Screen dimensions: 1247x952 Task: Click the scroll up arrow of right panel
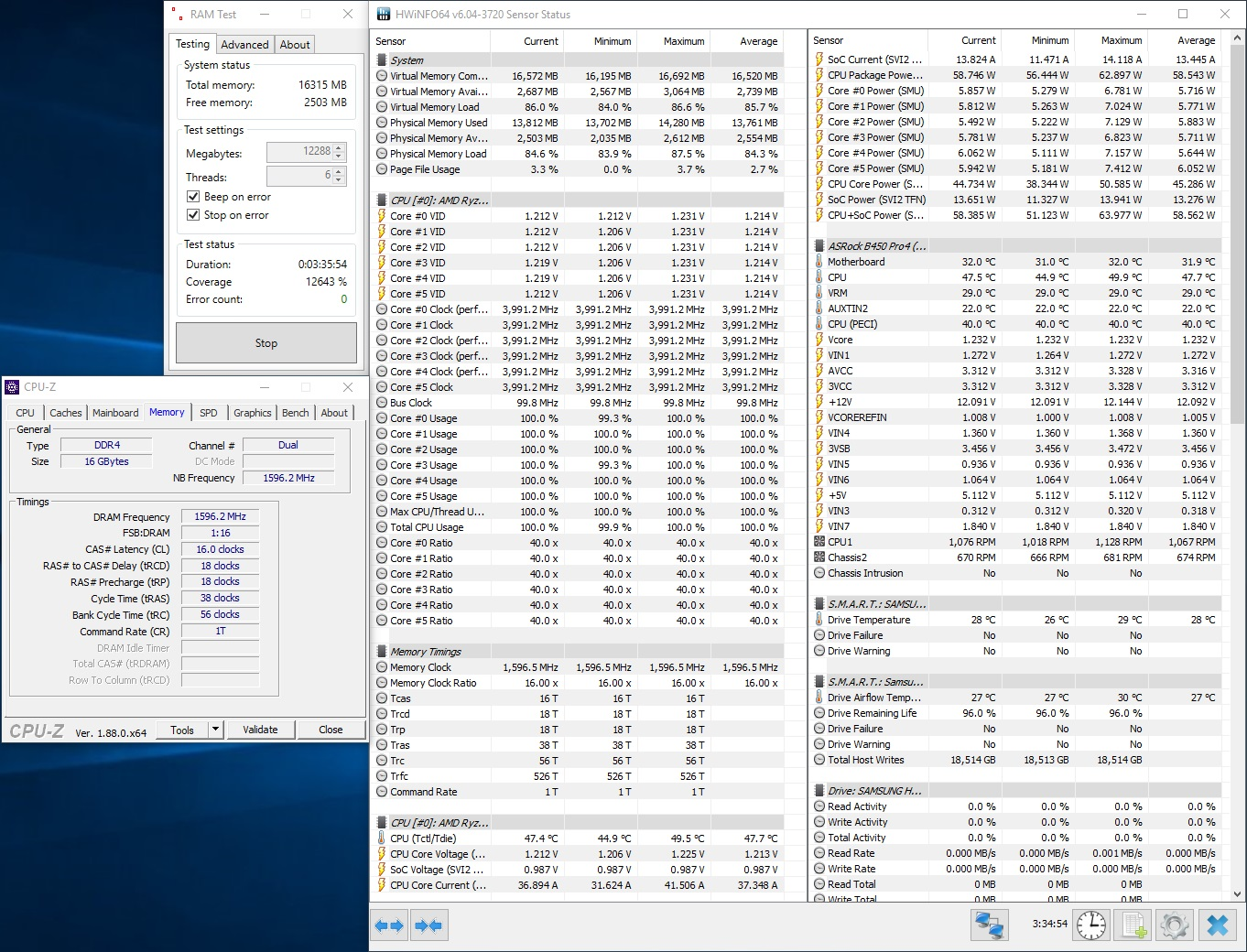[x=1238, y=38]
